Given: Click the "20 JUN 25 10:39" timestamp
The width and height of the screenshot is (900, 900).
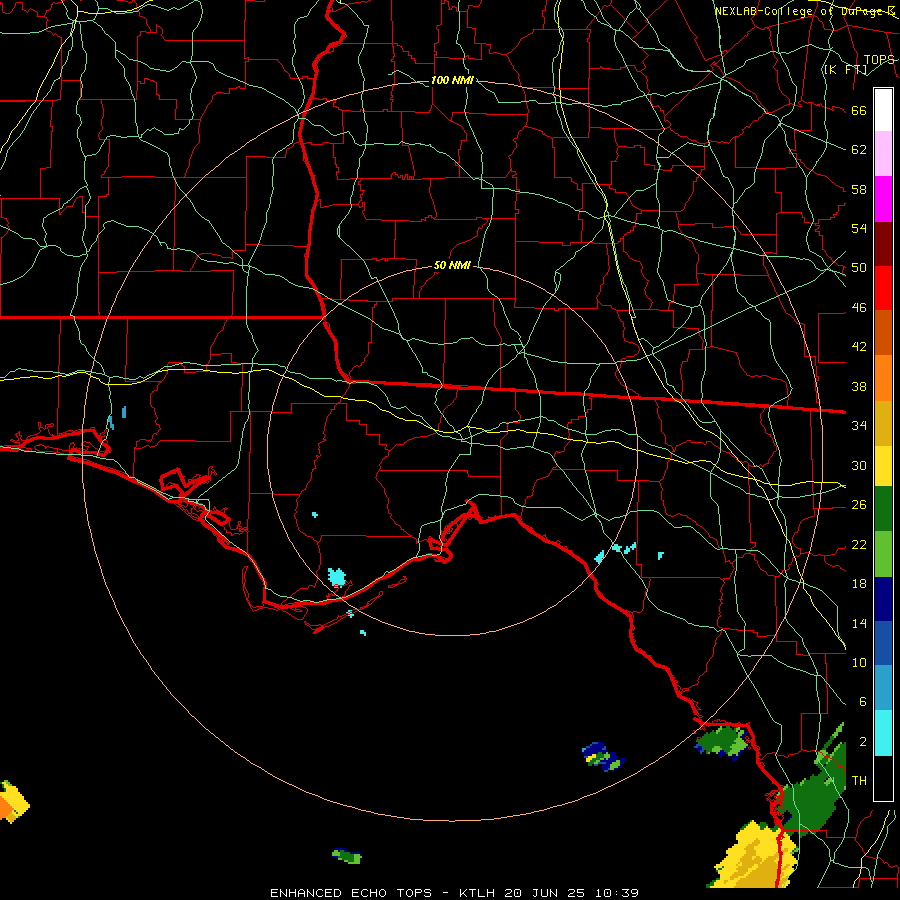Looking at the screenshot, I should 571,893.
